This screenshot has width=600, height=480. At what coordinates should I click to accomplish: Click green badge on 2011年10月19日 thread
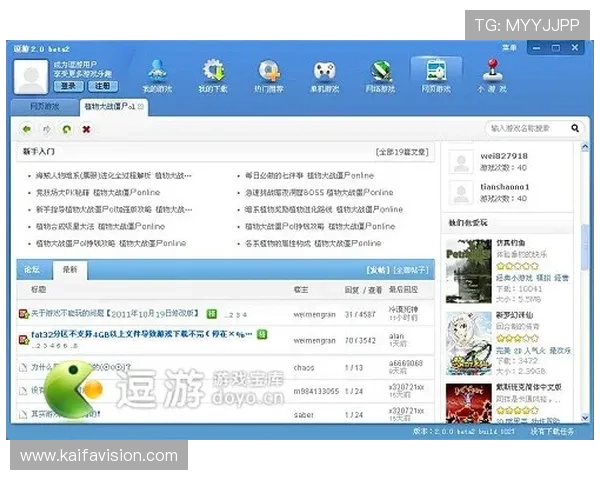[212, 314]
